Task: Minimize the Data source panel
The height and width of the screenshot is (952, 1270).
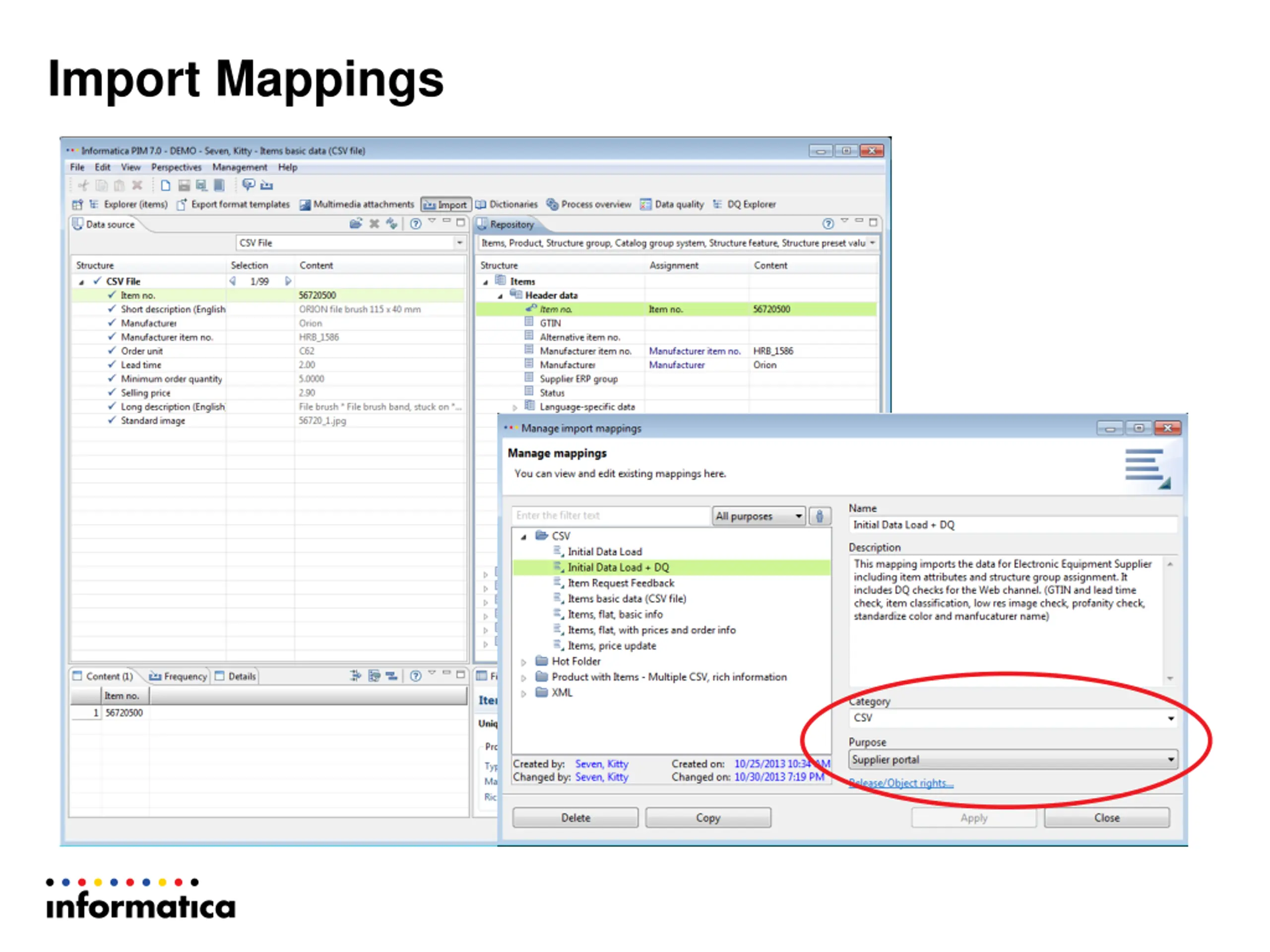Action: pos(446,221)
